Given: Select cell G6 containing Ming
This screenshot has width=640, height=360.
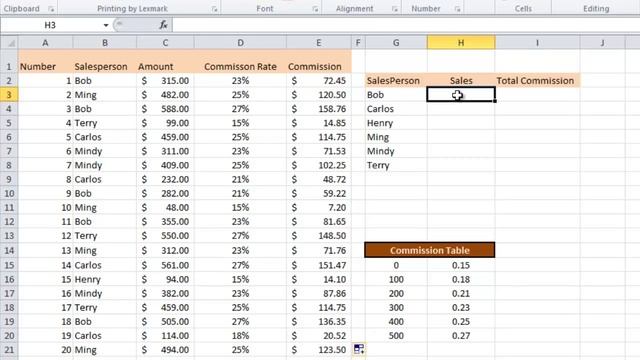Looking at the screenshot, I should (x=396, y=137).
